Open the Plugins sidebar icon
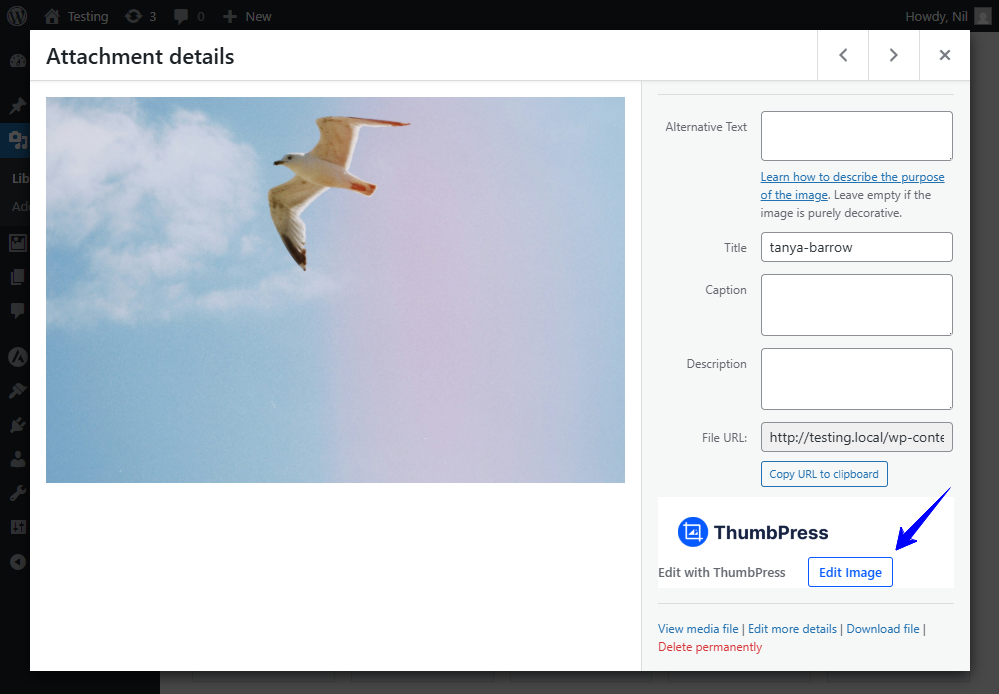 click(x=18, y=424)
